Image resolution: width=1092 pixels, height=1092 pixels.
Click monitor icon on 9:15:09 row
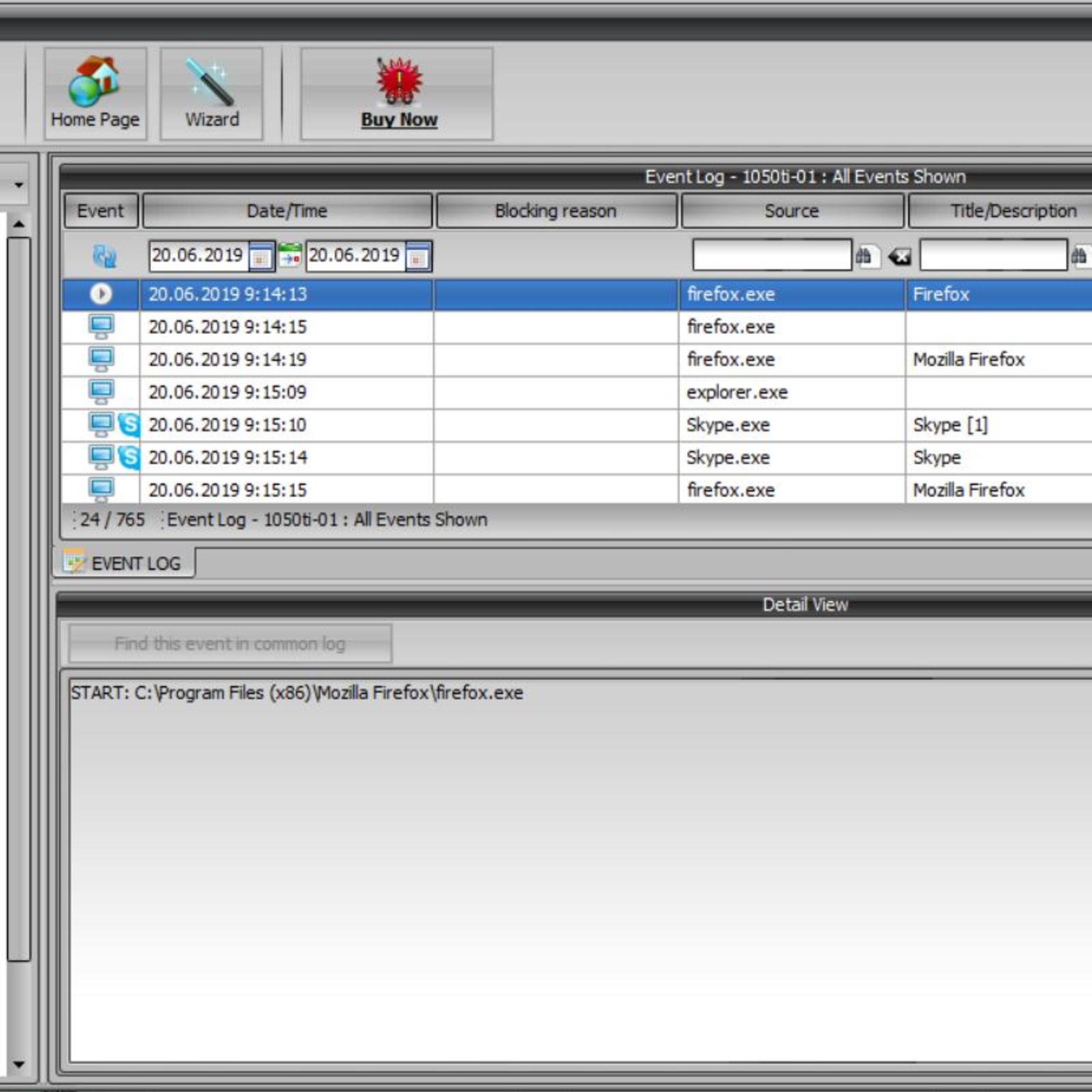[x=101, y=392]
